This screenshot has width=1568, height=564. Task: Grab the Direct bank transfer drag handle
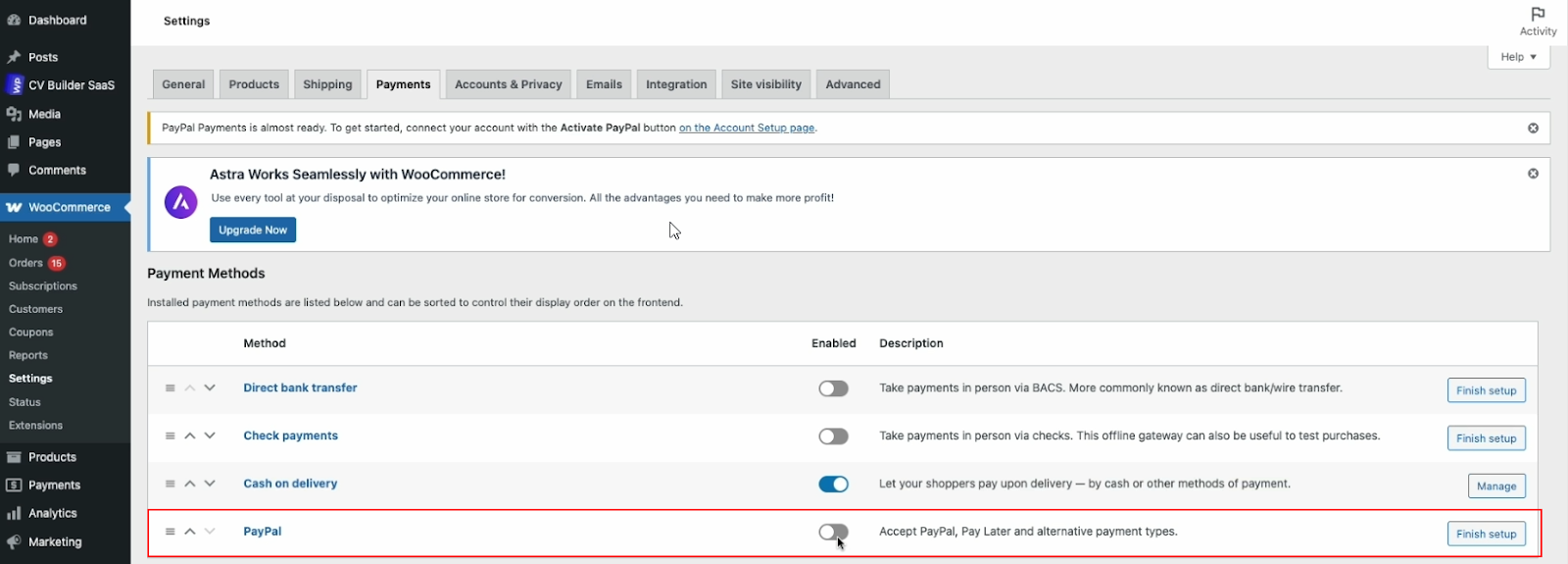coord(171,388)
